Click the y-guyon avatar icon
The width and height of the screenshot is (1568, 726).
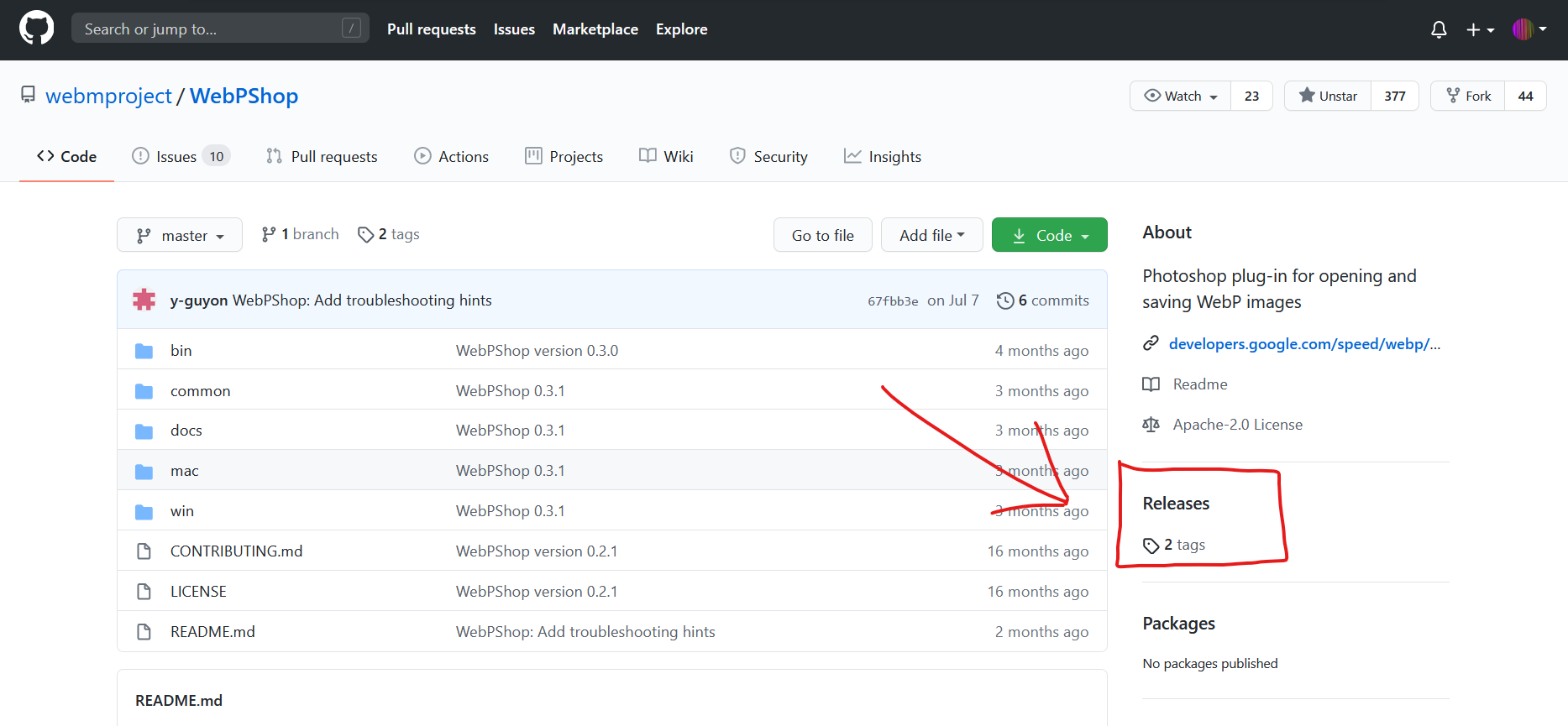pyautogui.click(x=144, y=300)
